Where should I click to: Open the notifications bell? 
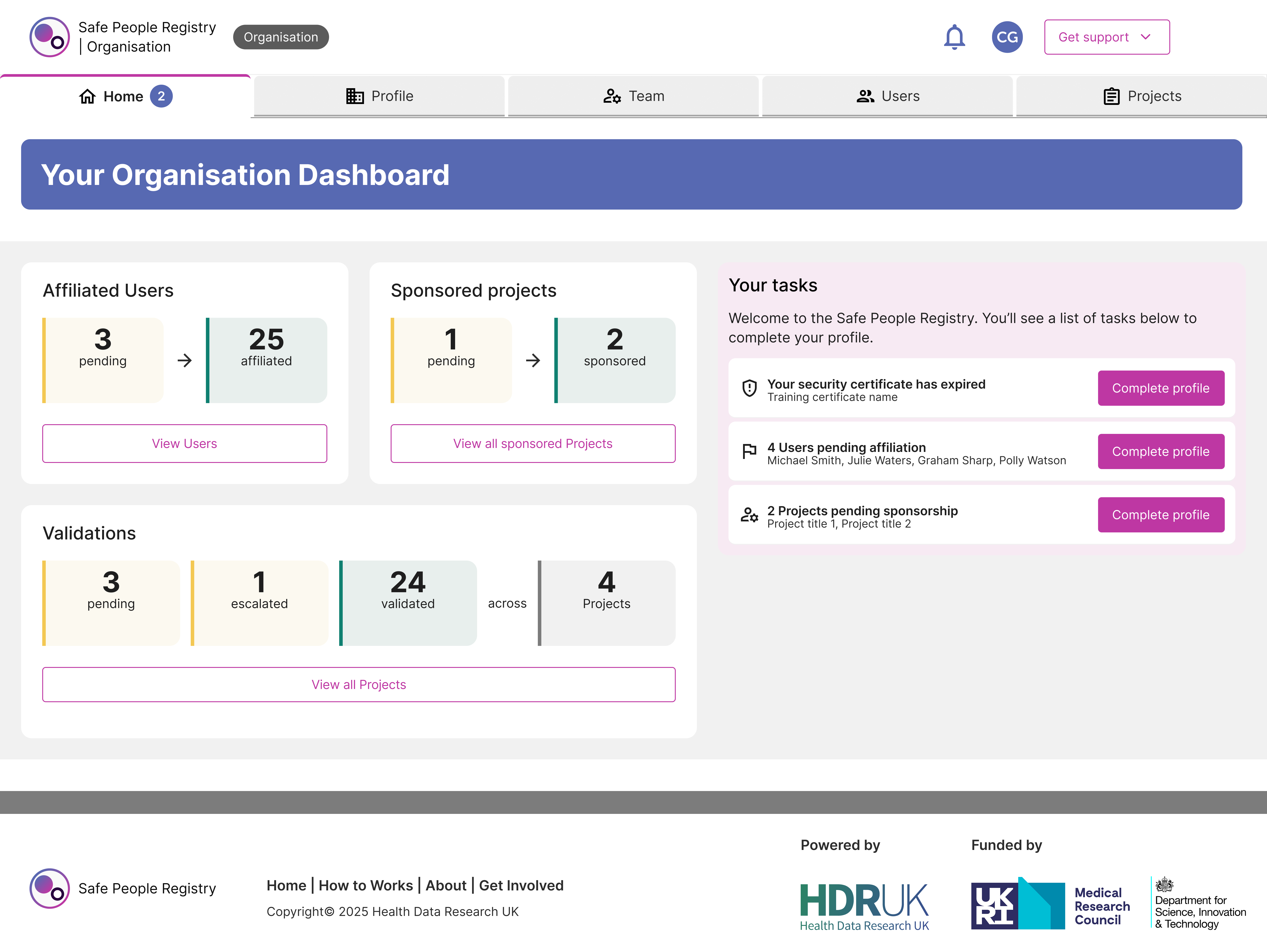[x=954, y=37]
